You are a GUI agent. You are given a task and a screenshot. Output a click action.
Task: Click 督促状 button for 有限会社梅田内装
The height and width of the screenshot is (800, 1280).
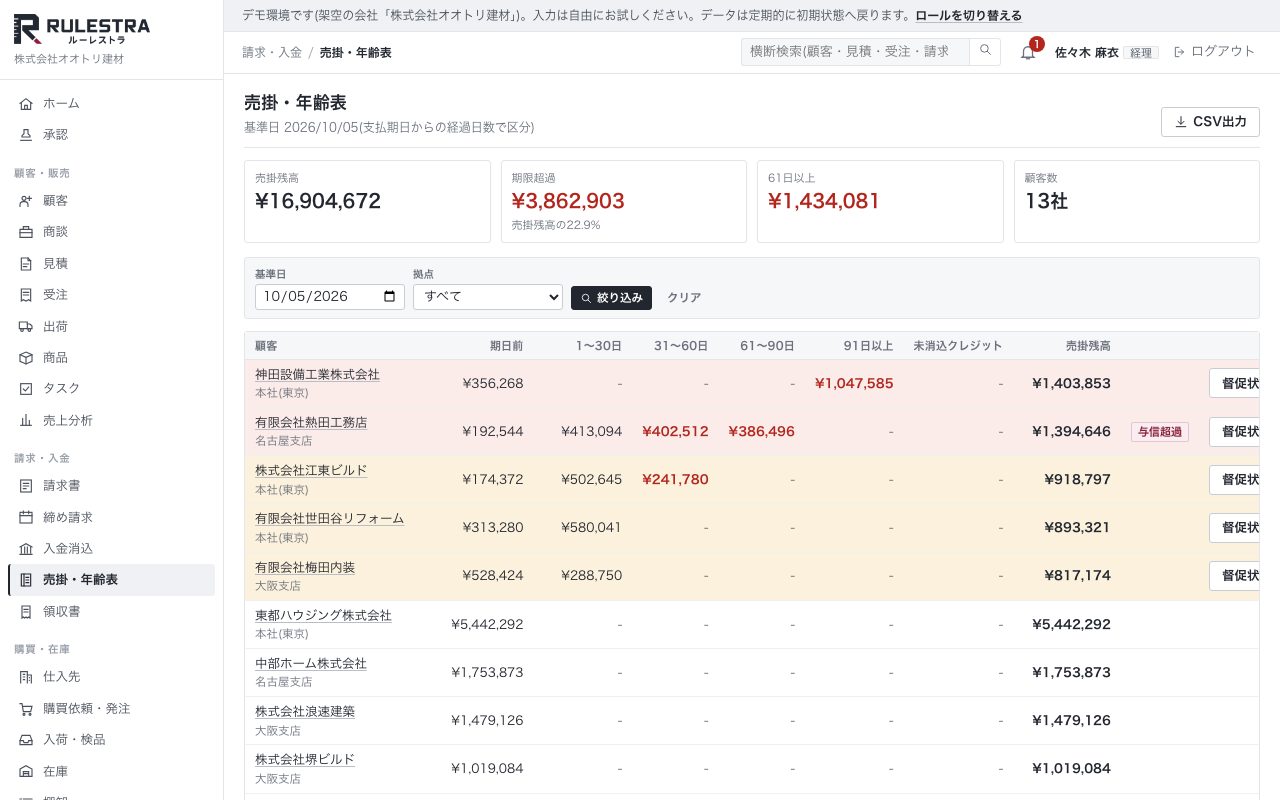tap(1234, 576)
